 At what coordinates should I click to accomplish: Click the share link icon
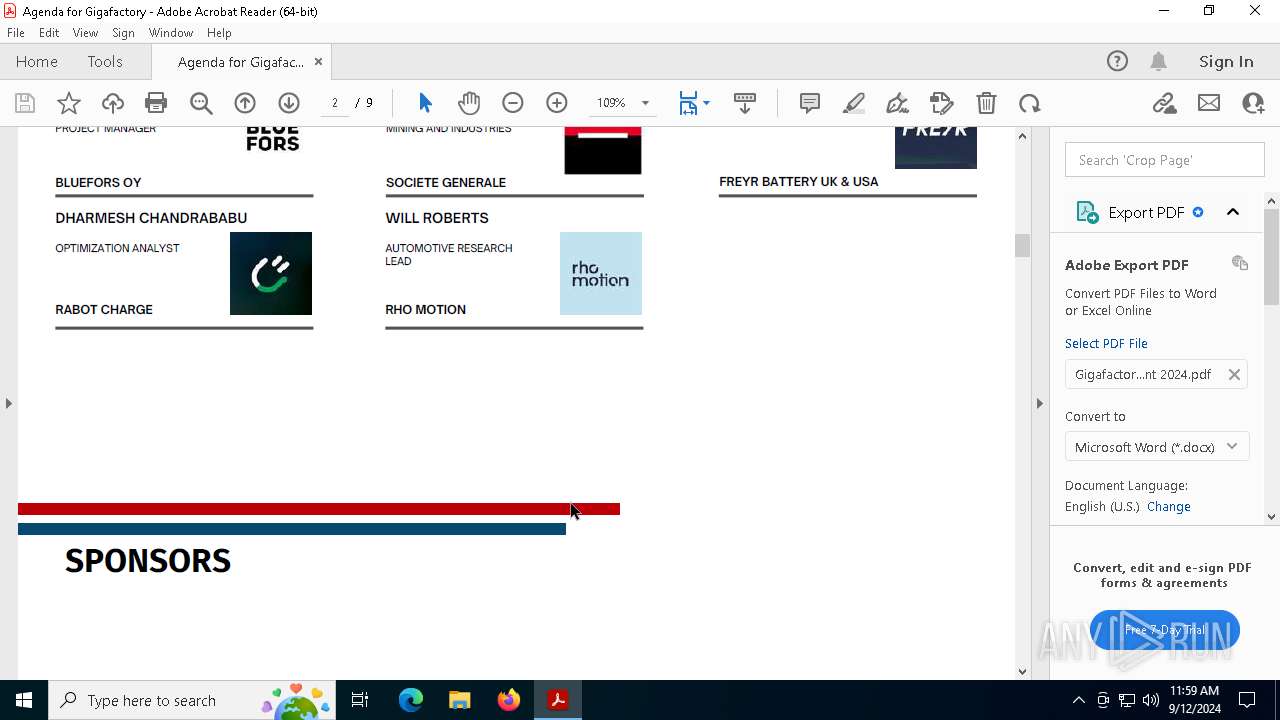1165,103
